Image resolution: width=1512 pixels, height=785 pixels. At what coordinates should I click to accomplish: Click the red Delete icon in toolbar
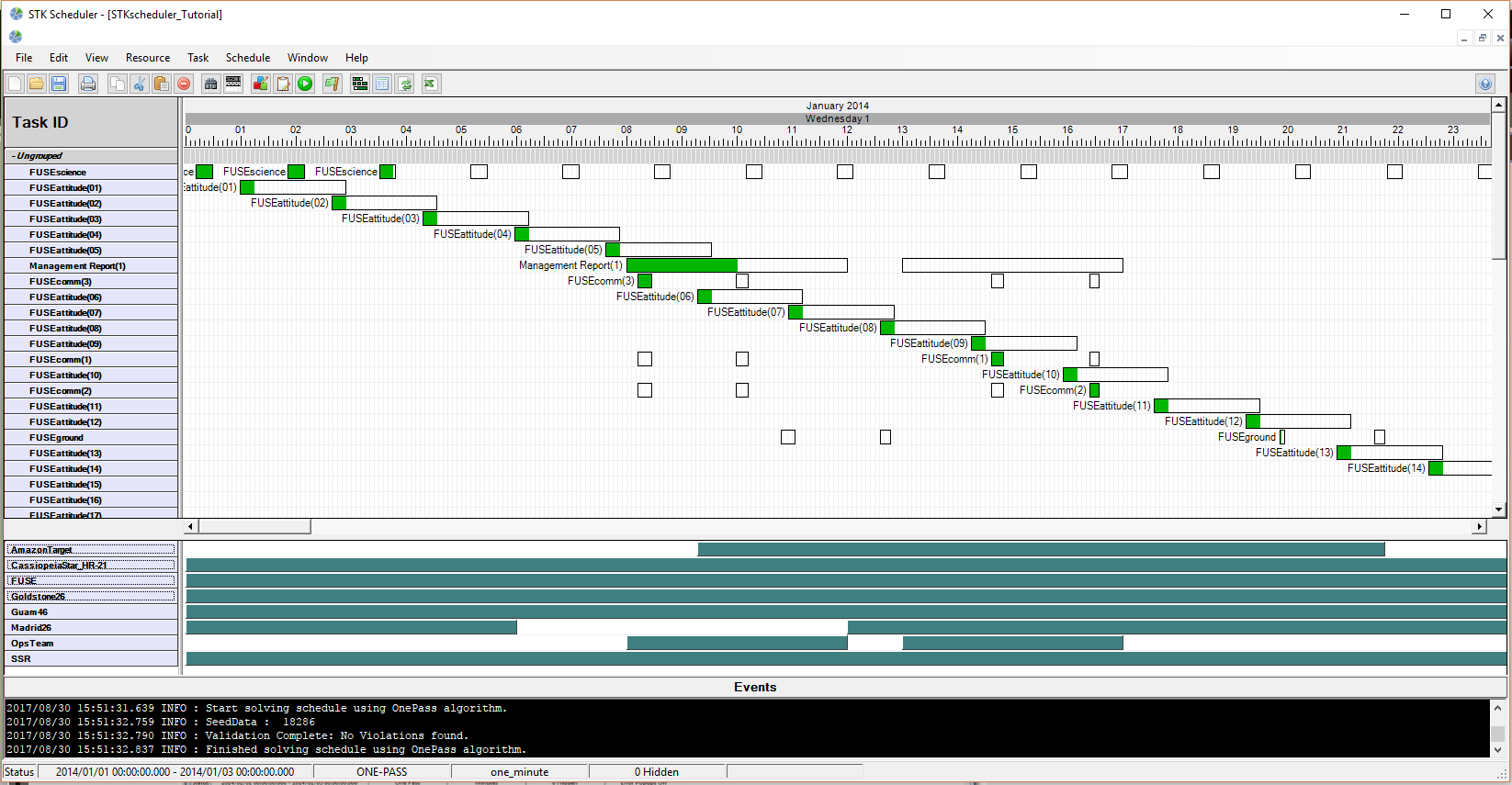184,84
